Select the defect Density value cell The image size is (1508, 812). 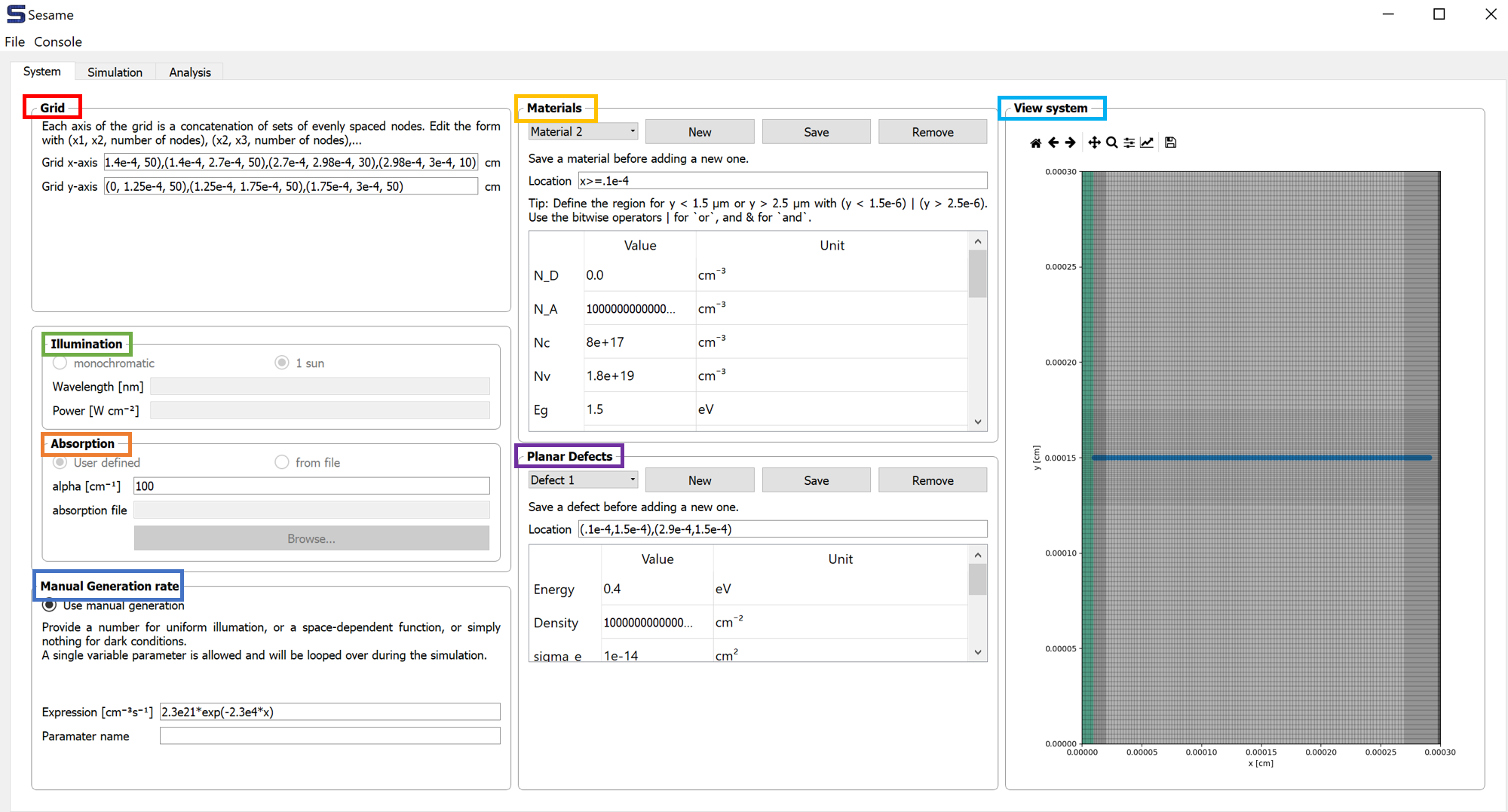coord(657,623)
